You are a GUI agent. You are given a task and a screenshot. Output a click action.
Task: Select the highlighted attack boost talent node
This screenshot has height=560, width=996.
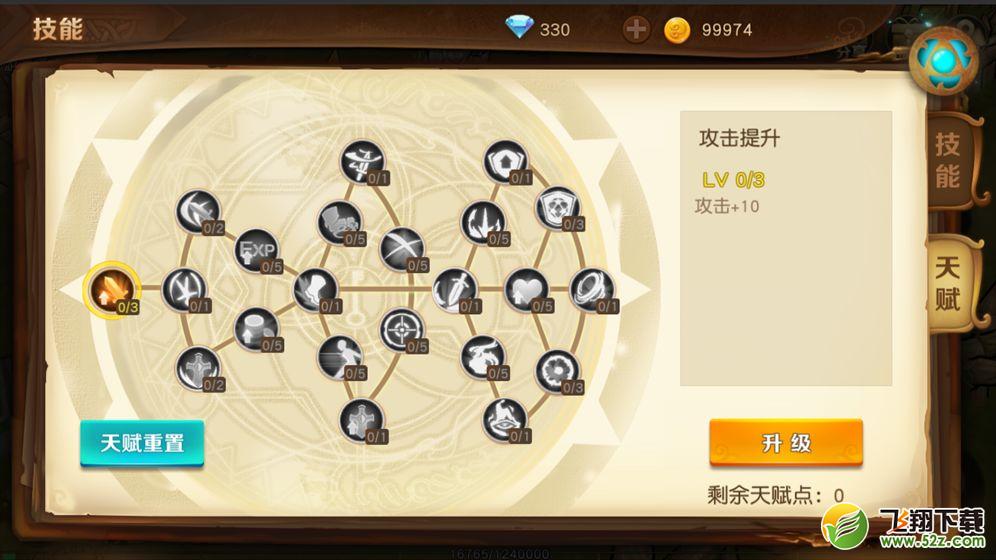point(112,290)
